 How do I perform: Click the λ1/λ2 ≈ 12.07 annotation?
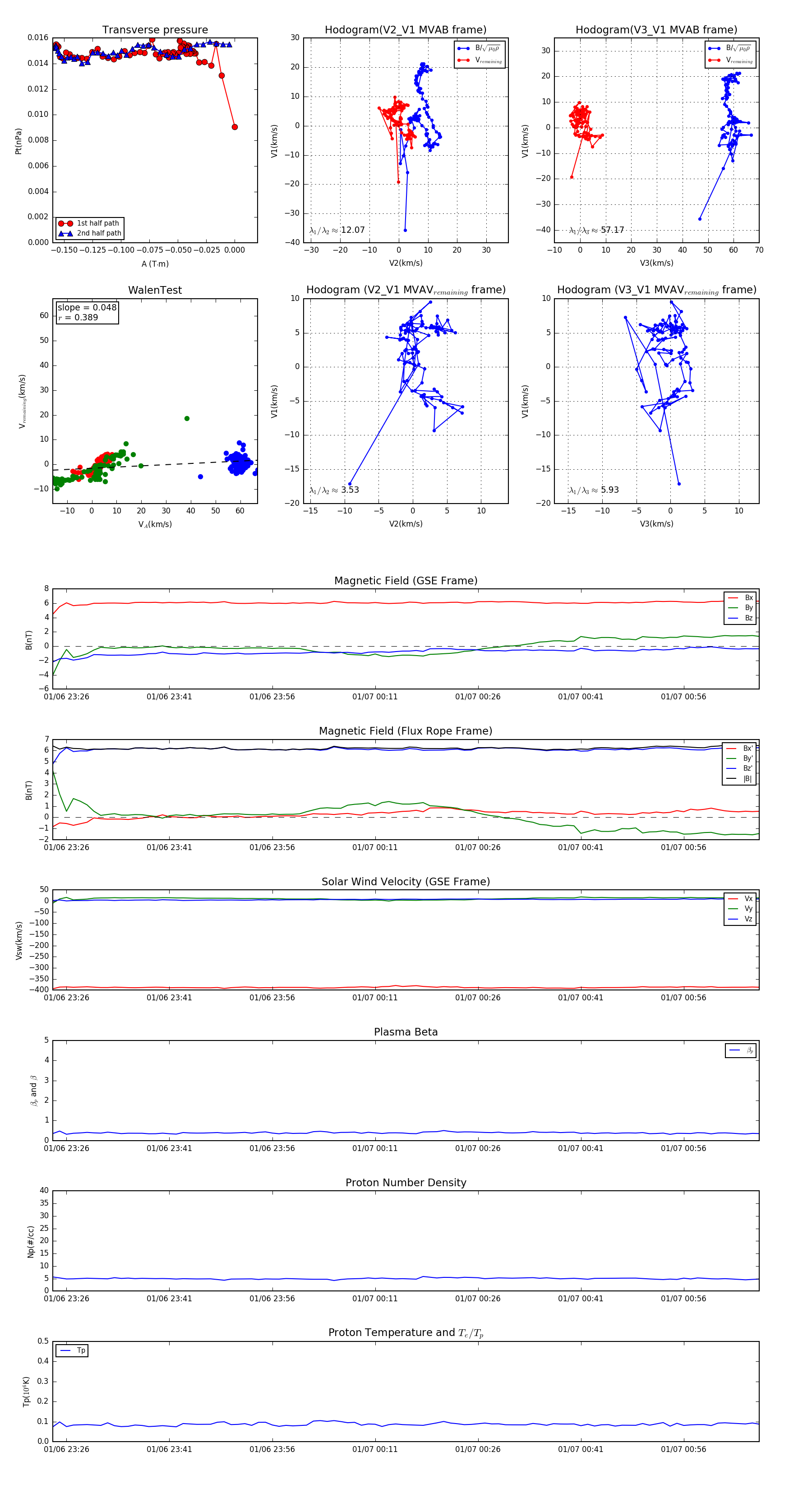337,230
